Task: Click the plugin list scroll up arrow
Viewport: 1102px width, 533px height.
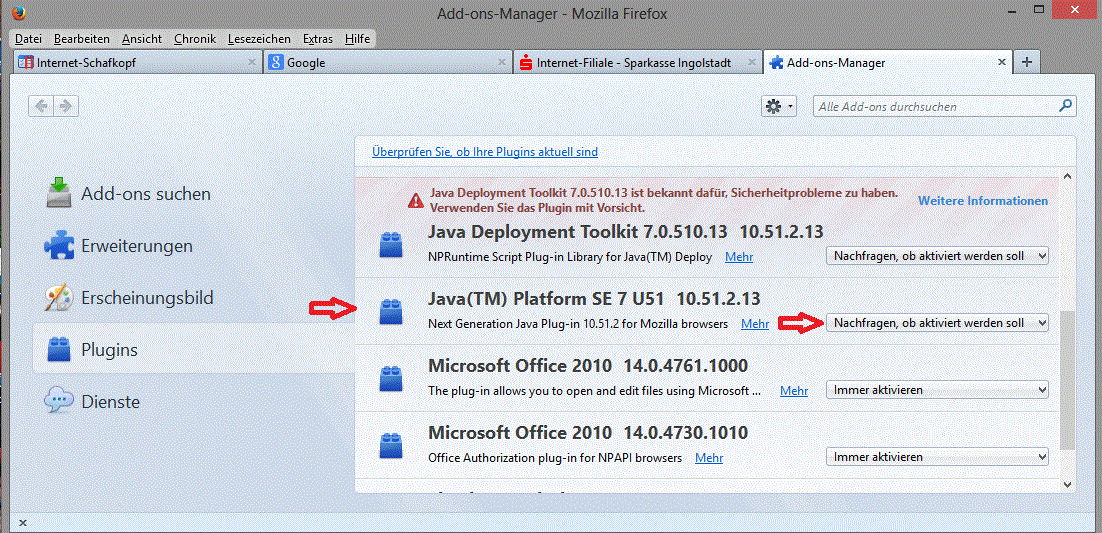Action: click(x=1068, y=176)
